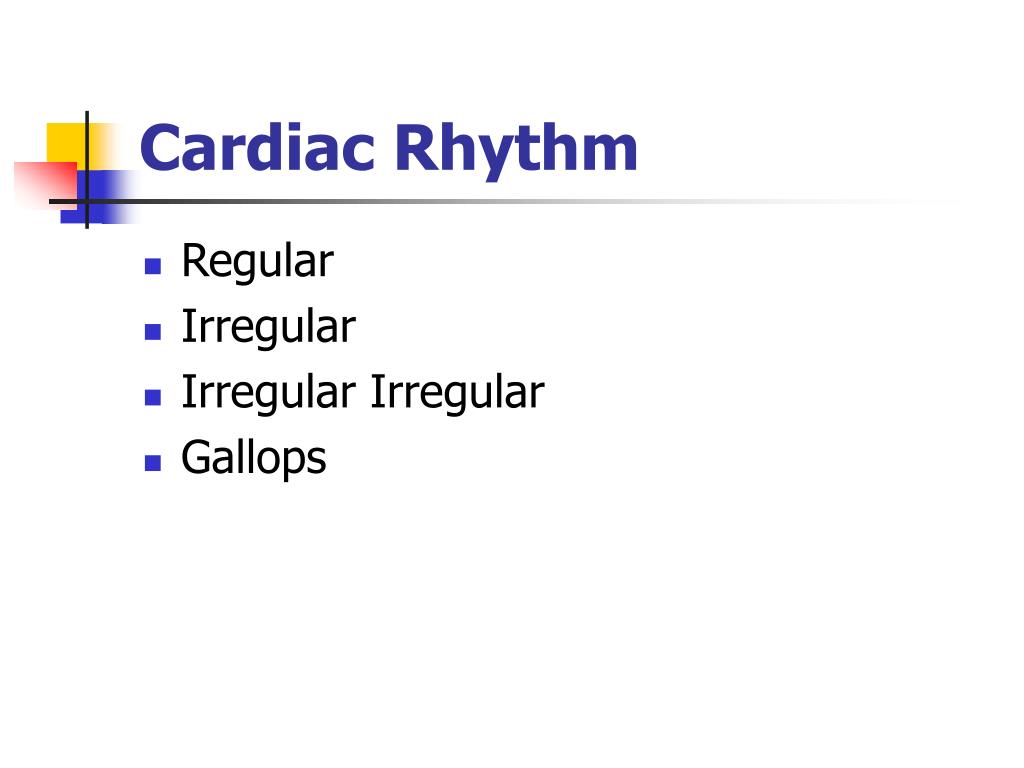Screen dimensions: 1024x768
Task: Click the bullet marker beside Irregular Irregular
Action: [x=153, y=397]
